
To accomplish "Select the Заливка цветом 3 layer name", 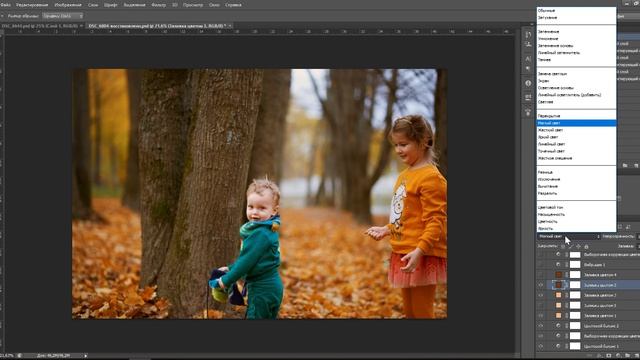I will (600, 305).
